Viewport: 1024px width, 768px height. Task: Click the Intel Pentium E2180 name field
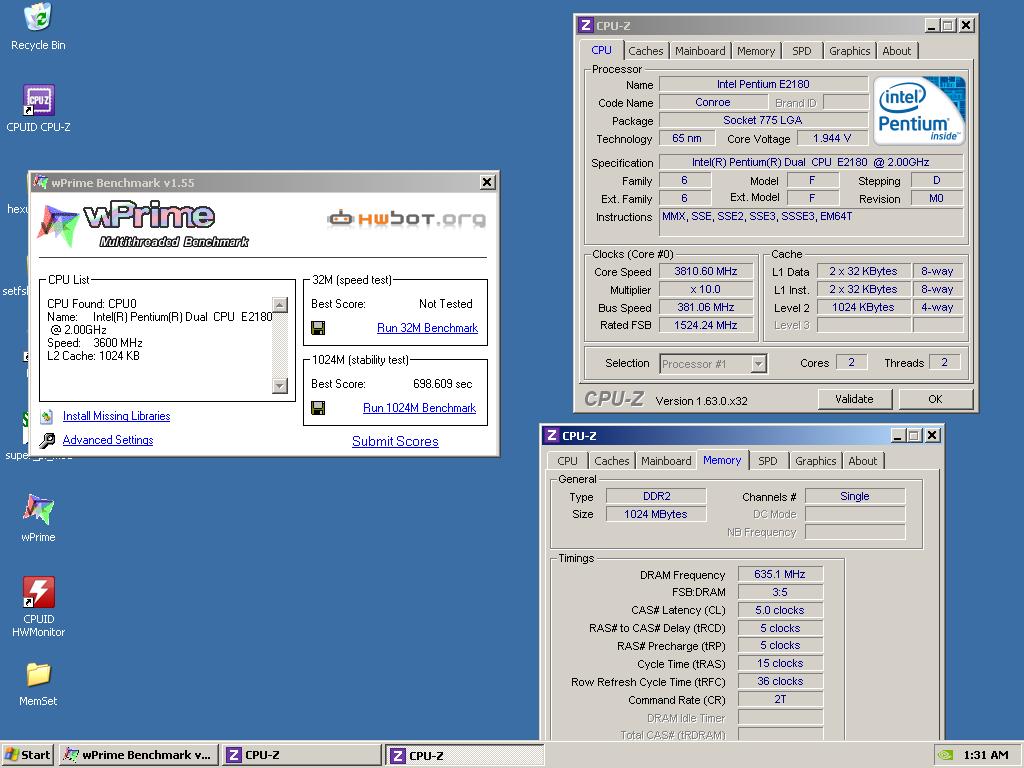click(x=763, y=84)
